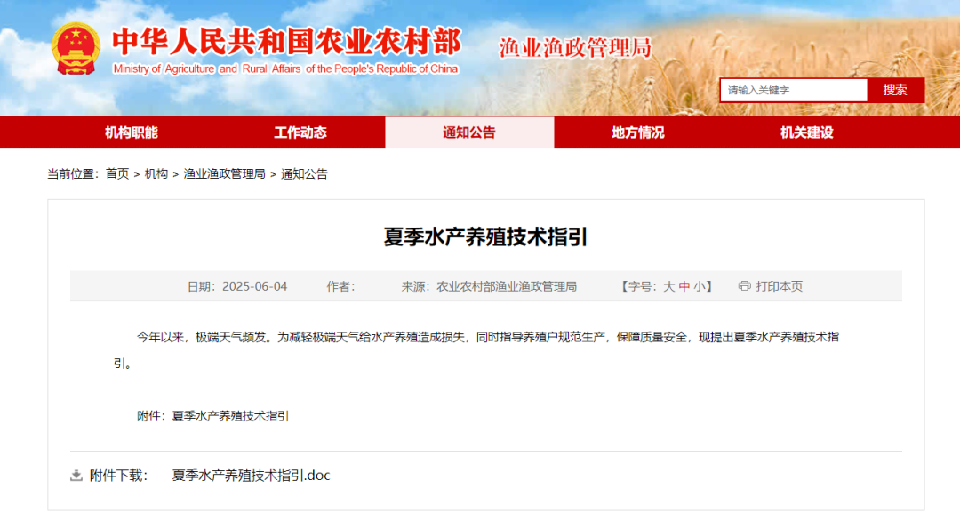Click the 附件：夏季水产养殖技术指引 line
Image resolution: width=960 pixels, height=521 pixels.
(x=212, y=416)
